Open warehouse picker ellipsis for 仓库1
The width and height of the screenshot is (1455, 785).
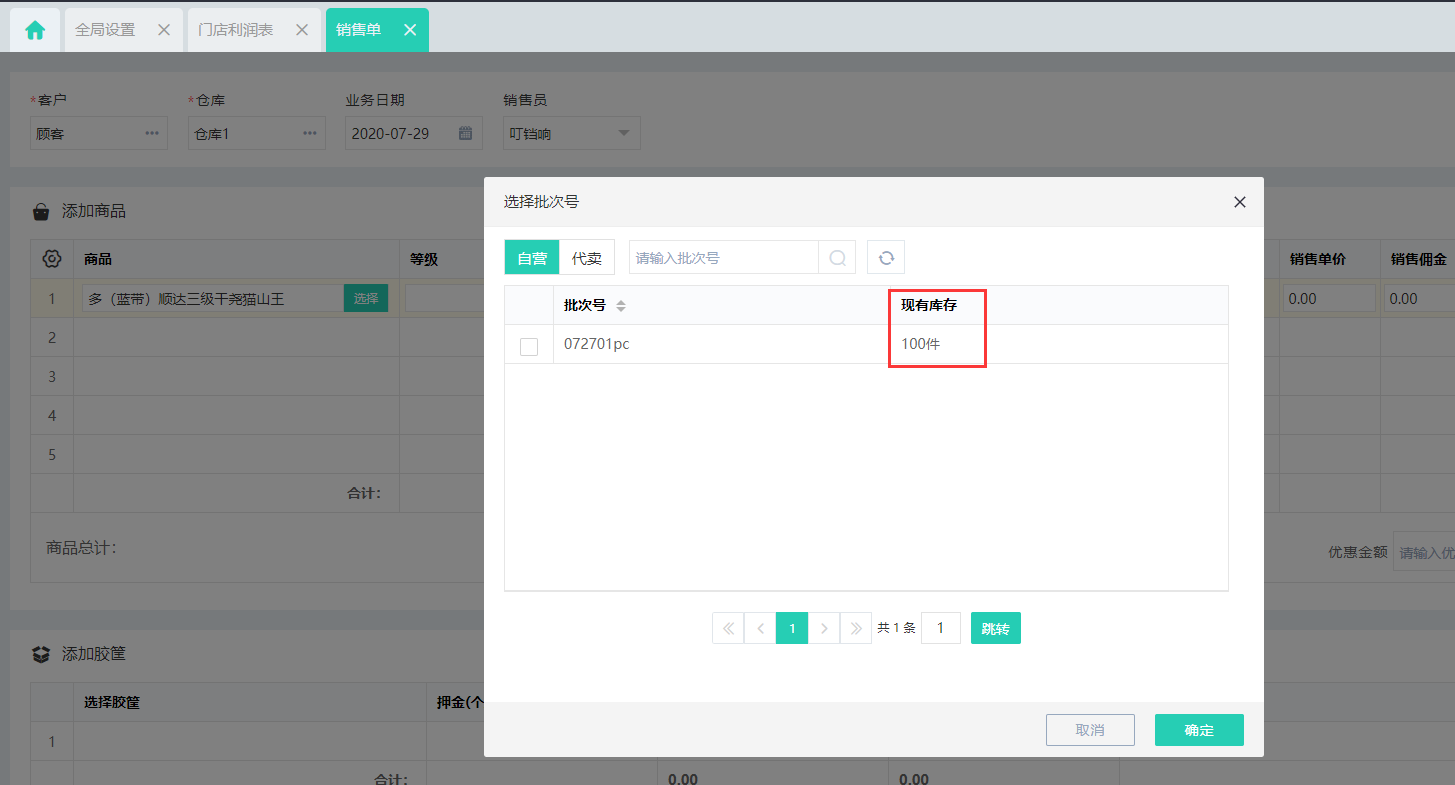pyautogui.click(x=310, y=133)
